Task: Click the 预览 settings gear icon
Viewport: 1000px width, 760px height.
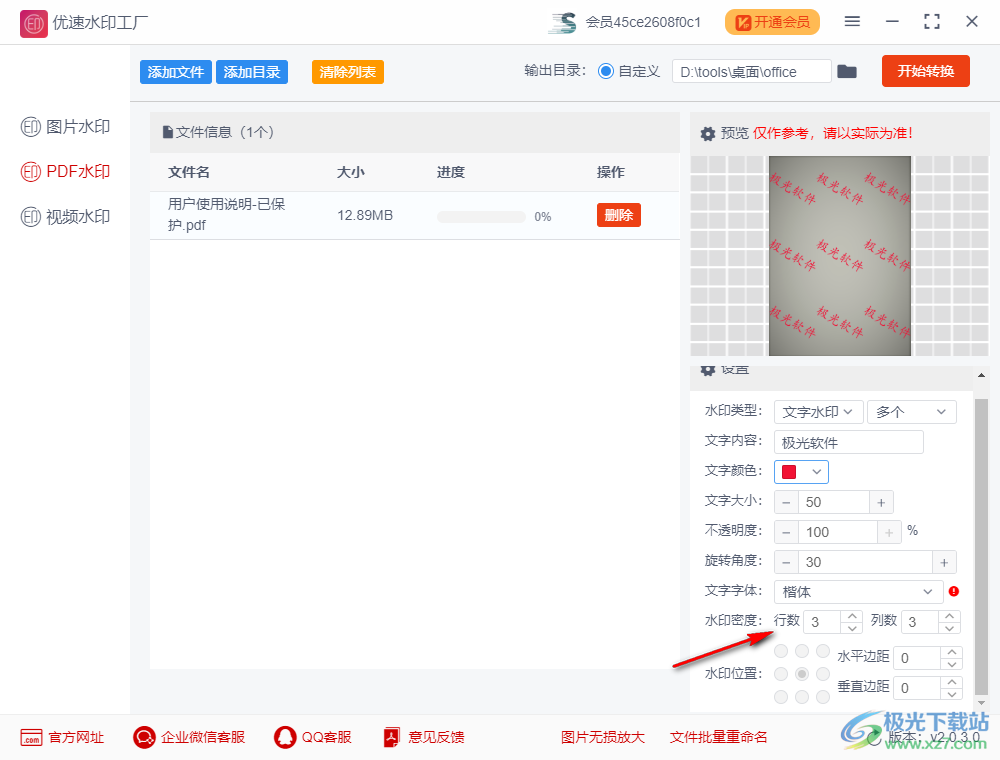Action: pyautogui.click(x=707, y=133)
